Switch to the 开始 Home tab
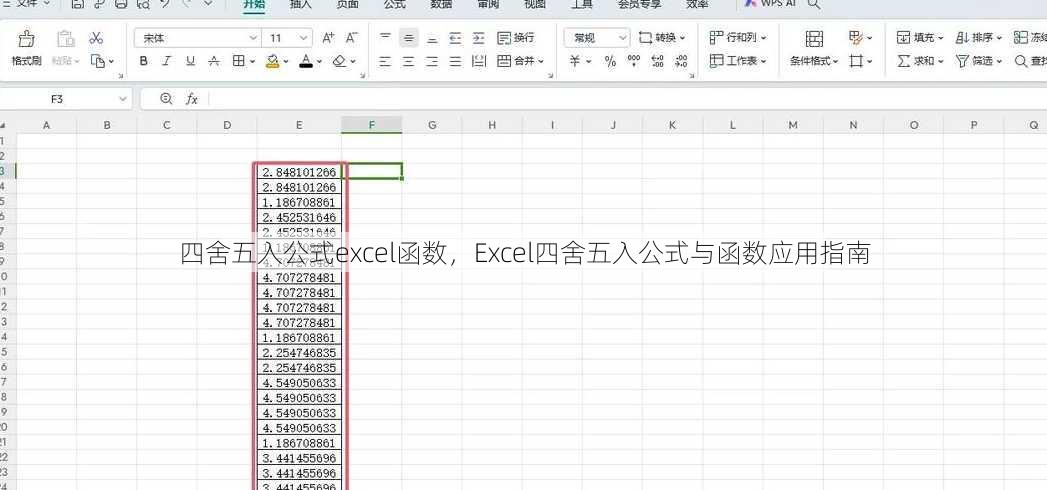Image resolution: width=1047 pixels, height=490 pixels. point(254,4)
